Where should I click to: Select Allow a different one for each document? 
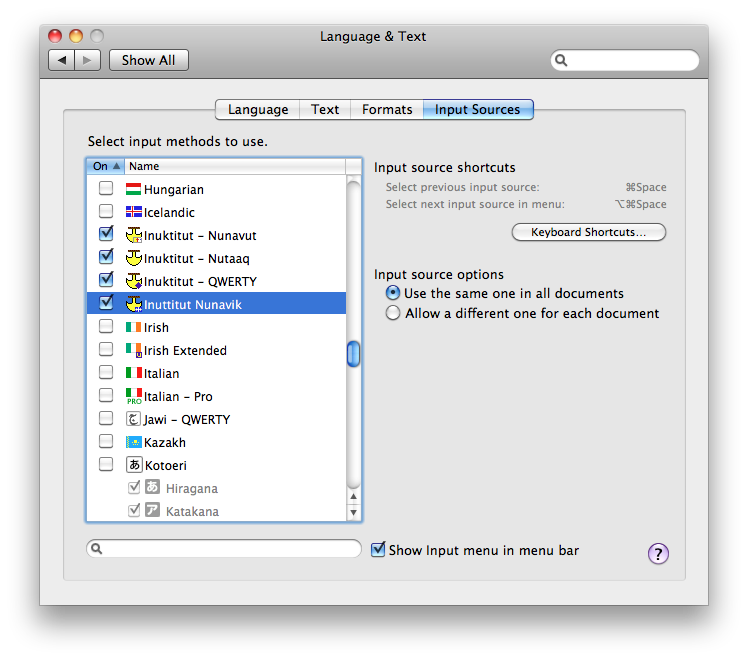[x=393, y=313]
